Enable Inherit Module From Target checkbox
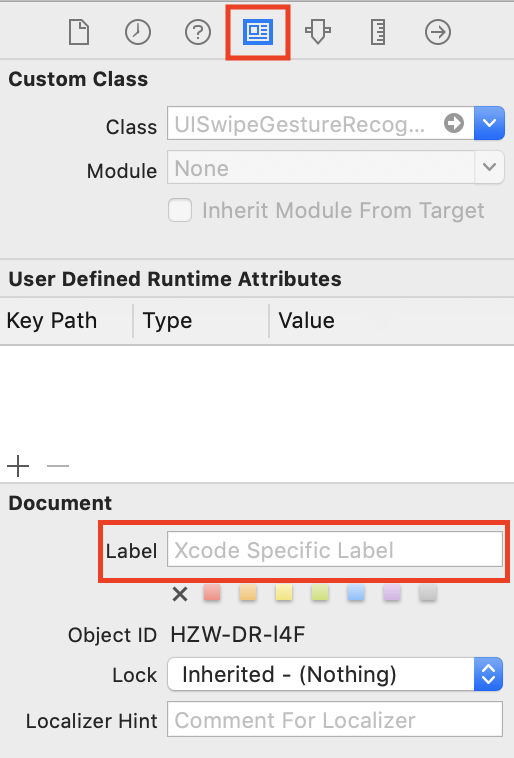 click(180, 210)
